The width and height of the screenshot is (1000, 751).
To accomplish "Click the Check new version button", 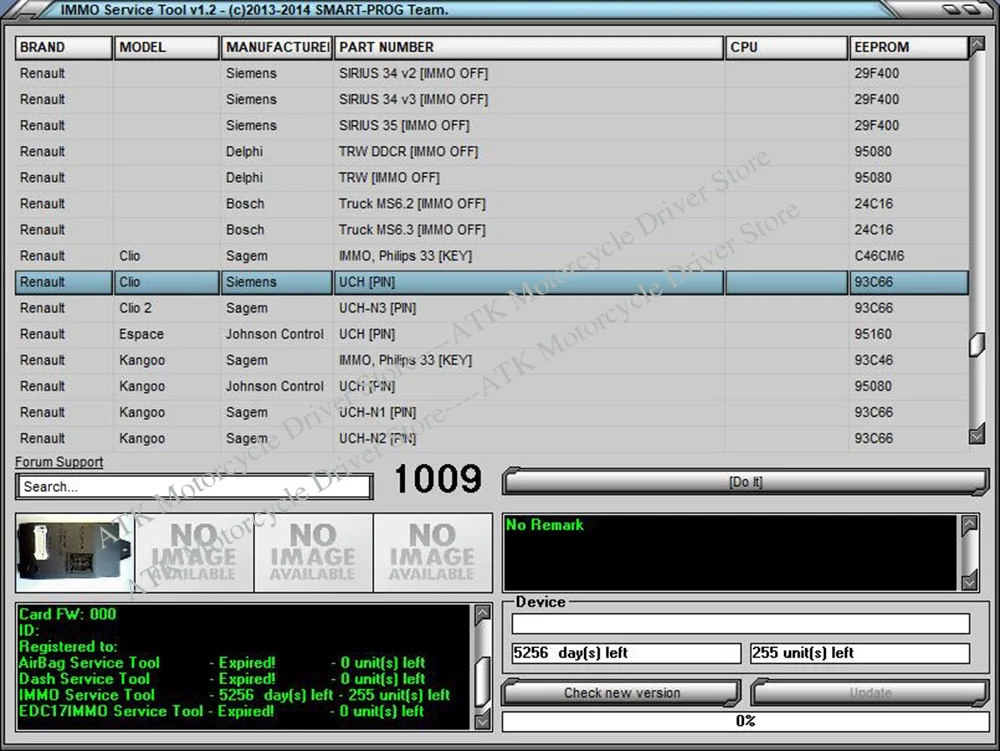I will [x=622, y=693].
